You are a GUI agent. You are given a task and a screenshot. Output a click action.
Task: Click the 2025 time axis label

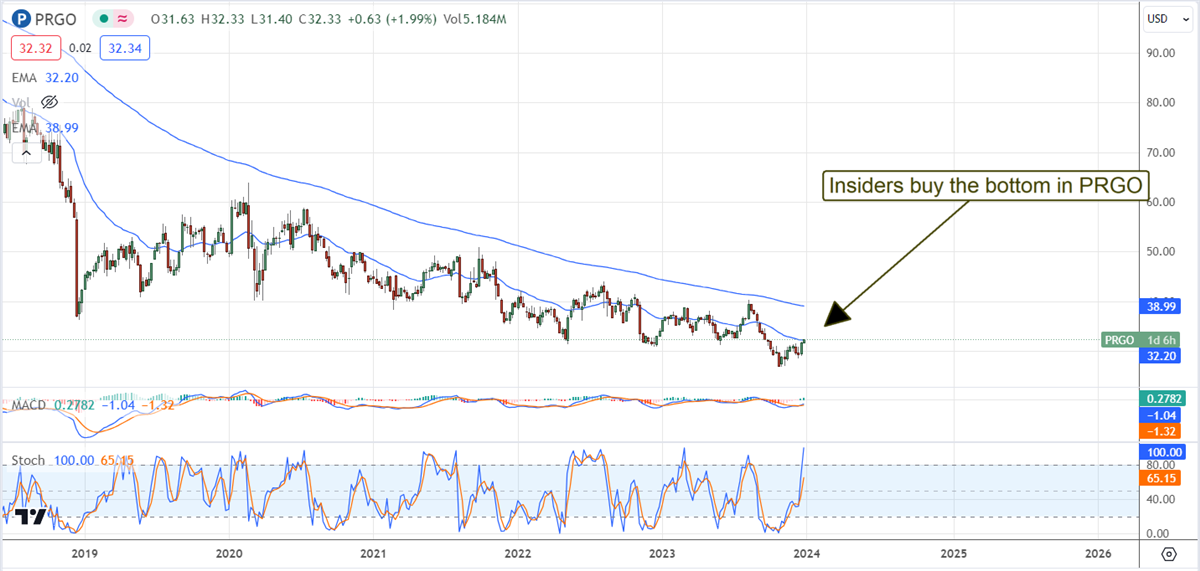[x=953, y=552]
